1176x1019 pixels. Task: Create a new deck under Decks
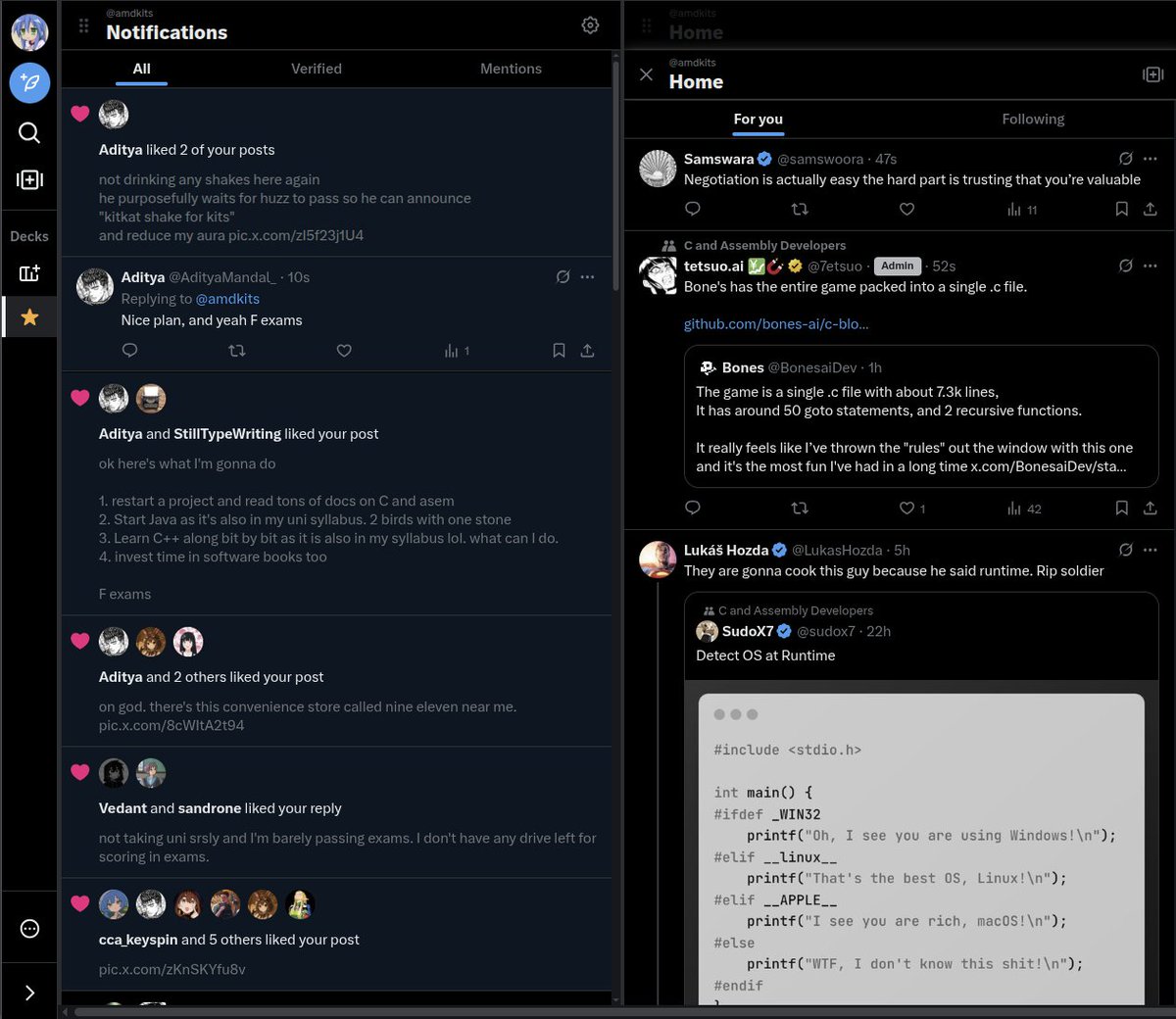pyautogui.click(x=29, y=273)
